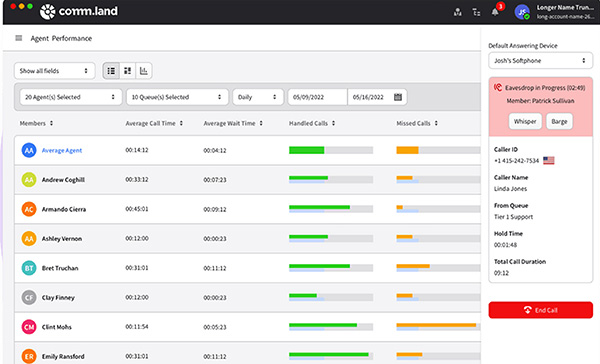Viewport: 600px width, 364px height.
Task: Select the Emily Ransford name
Action: [x=63, y=356]
